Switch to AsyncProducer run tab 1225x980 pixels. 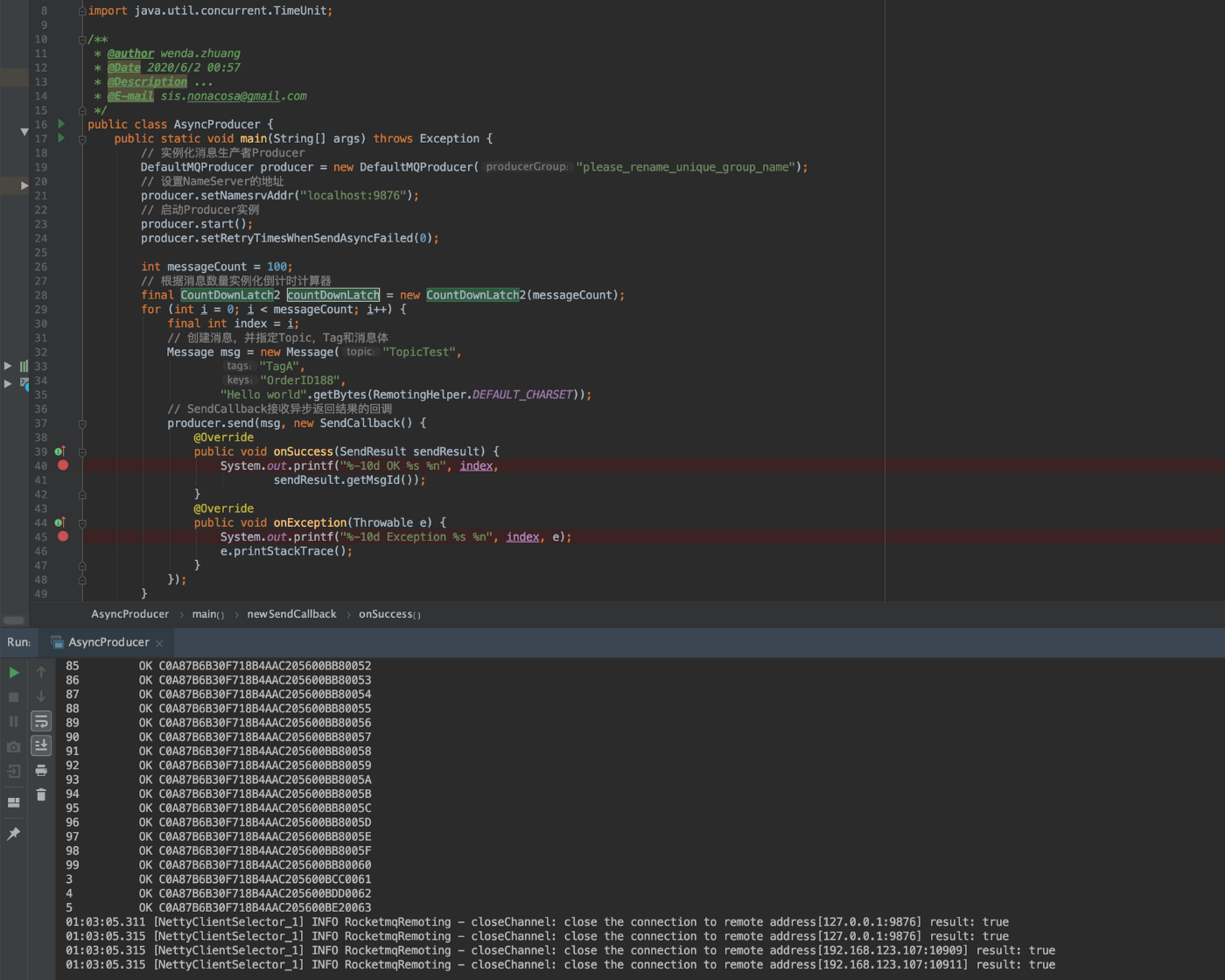click(x=108, y=642)
